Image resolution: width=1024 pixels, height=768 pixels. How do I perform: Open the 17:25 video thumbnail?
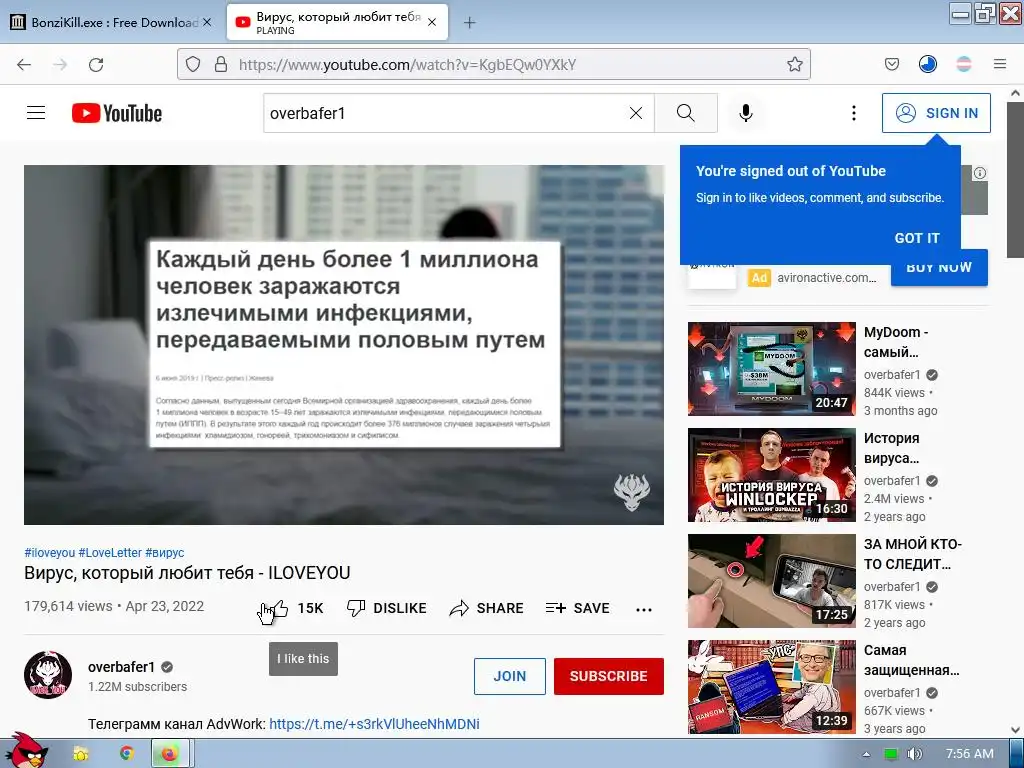[771, 581]
